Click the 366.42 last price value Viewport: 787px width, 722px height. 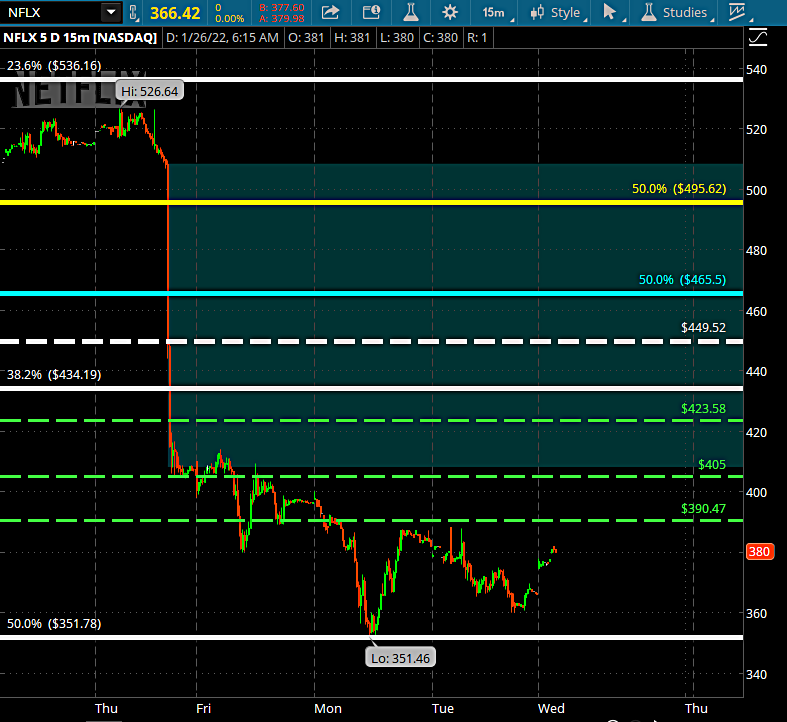pos(175,13)
